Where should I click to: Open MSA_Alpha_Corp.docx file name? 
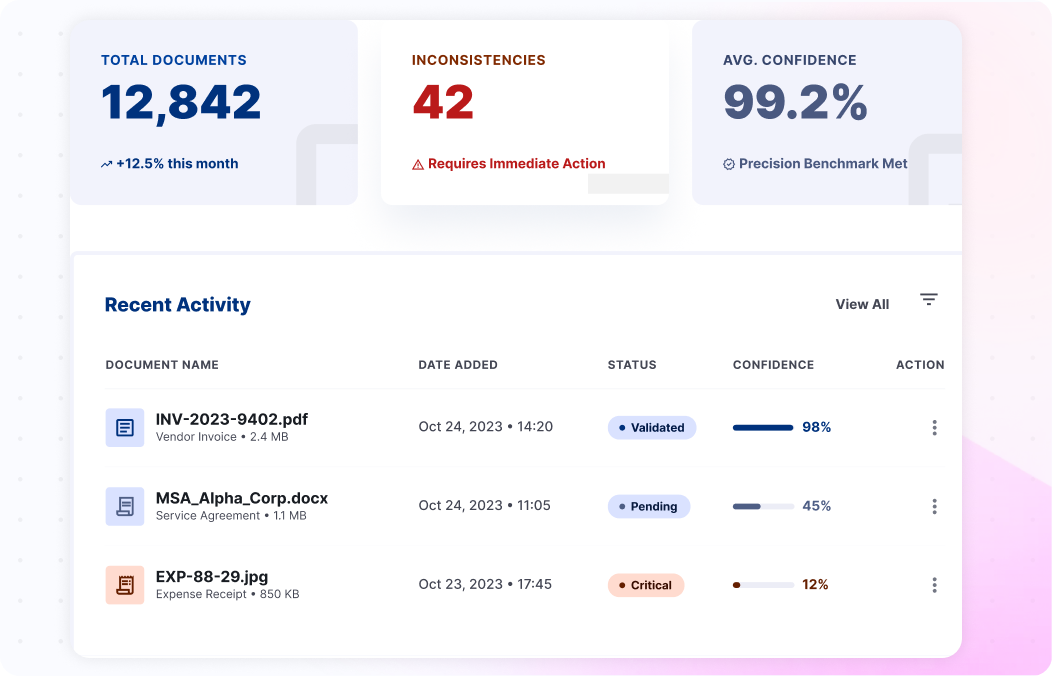(x=242, y=498)
